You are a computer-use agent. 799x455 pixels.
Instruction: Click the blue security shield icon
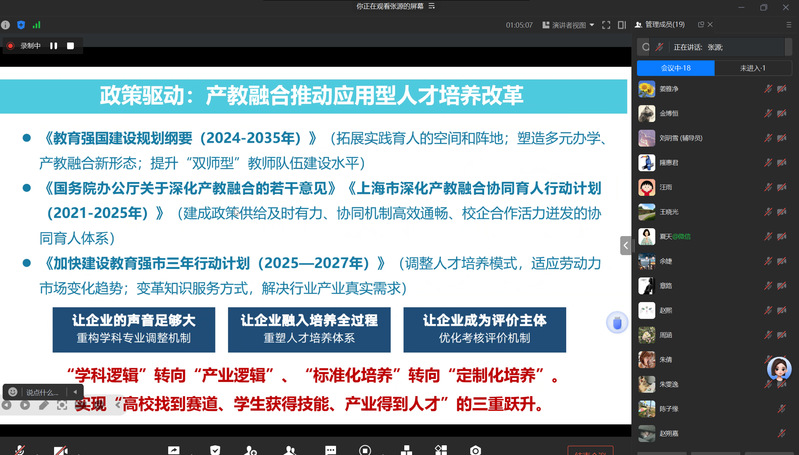21,24
